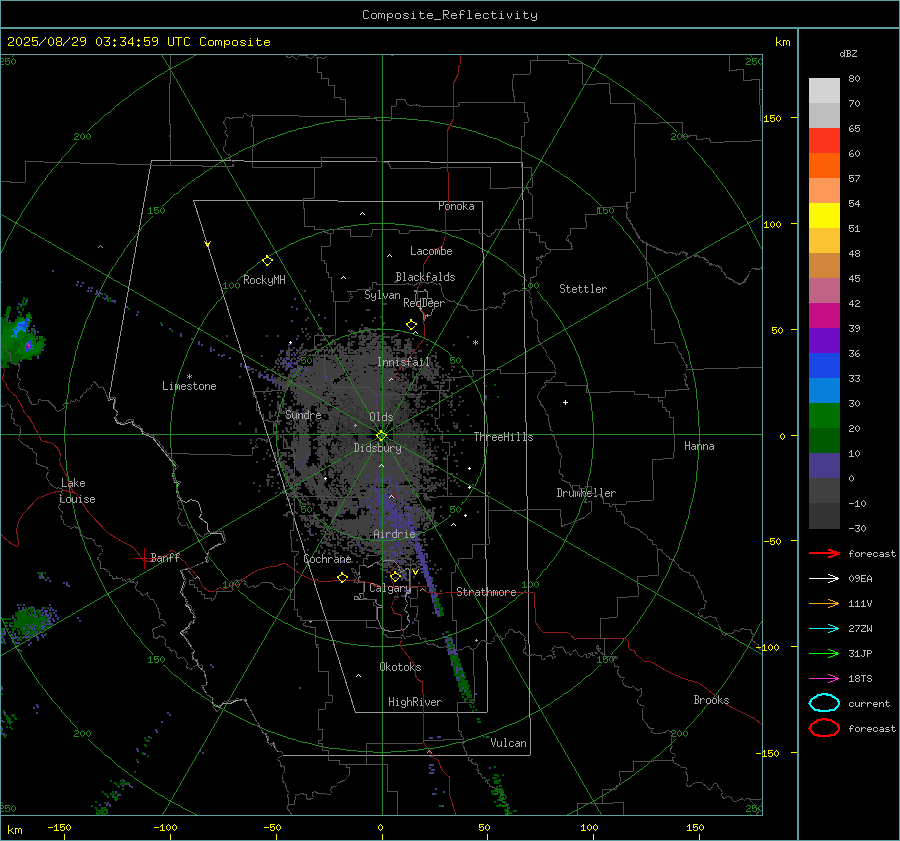Click the yellow diamond at radar center near Didsbury
900x841 pixels.
[x=381, y=436]
